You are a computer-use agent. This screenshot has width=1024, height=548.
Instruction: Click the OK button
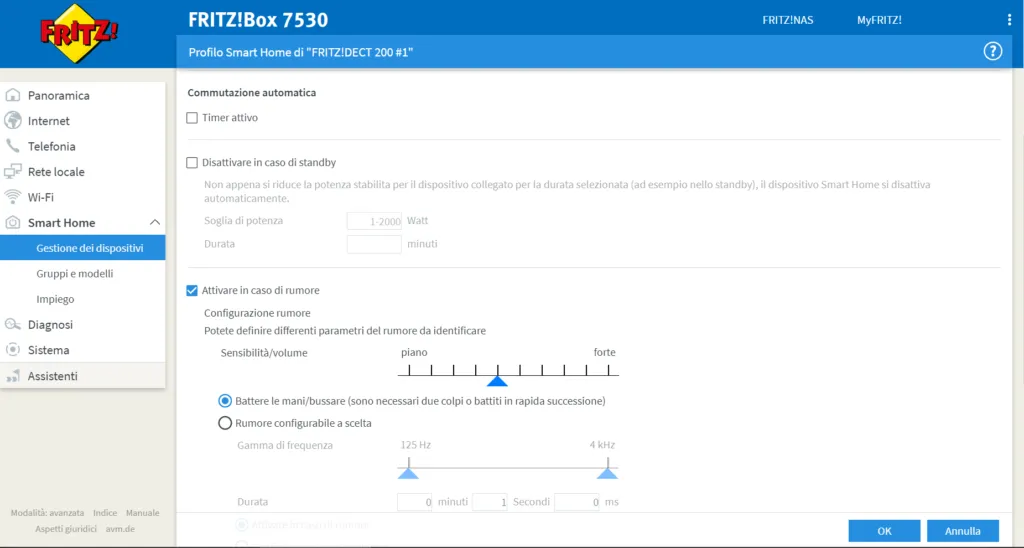884,531
